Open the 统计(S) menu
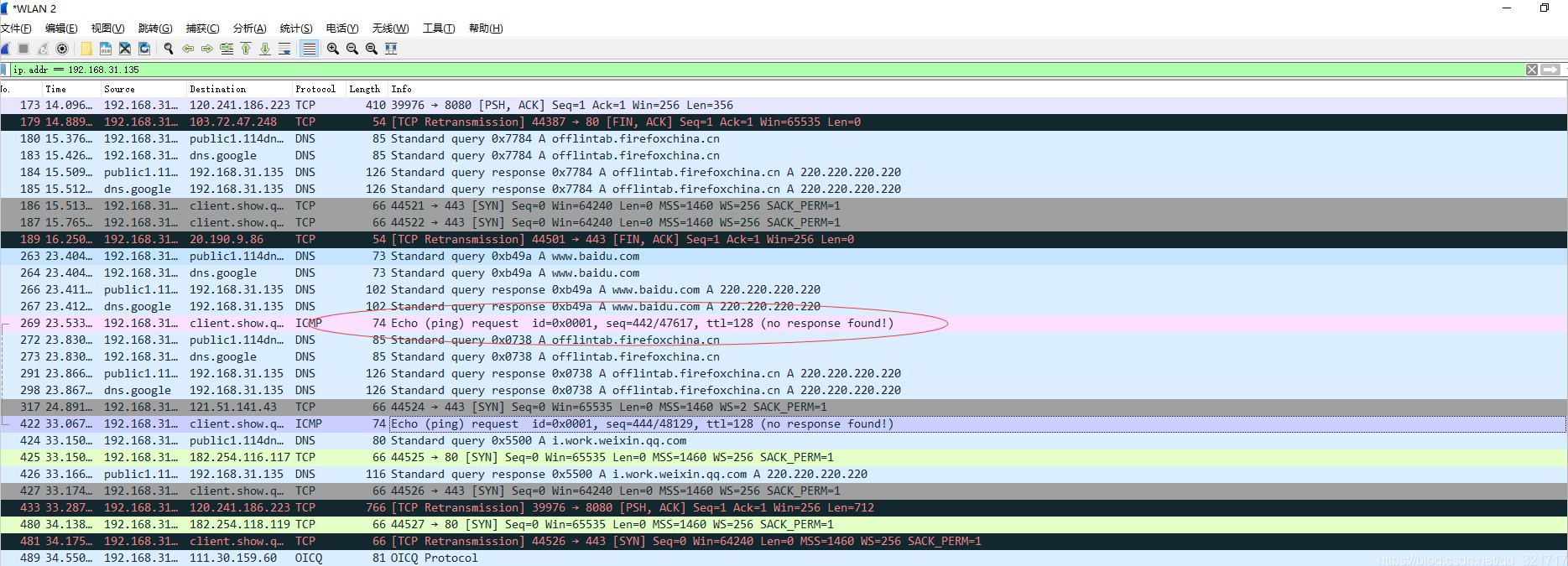The height and width of the screenshot is (566, 1568). pyautogui.click(x=296, y=29)
